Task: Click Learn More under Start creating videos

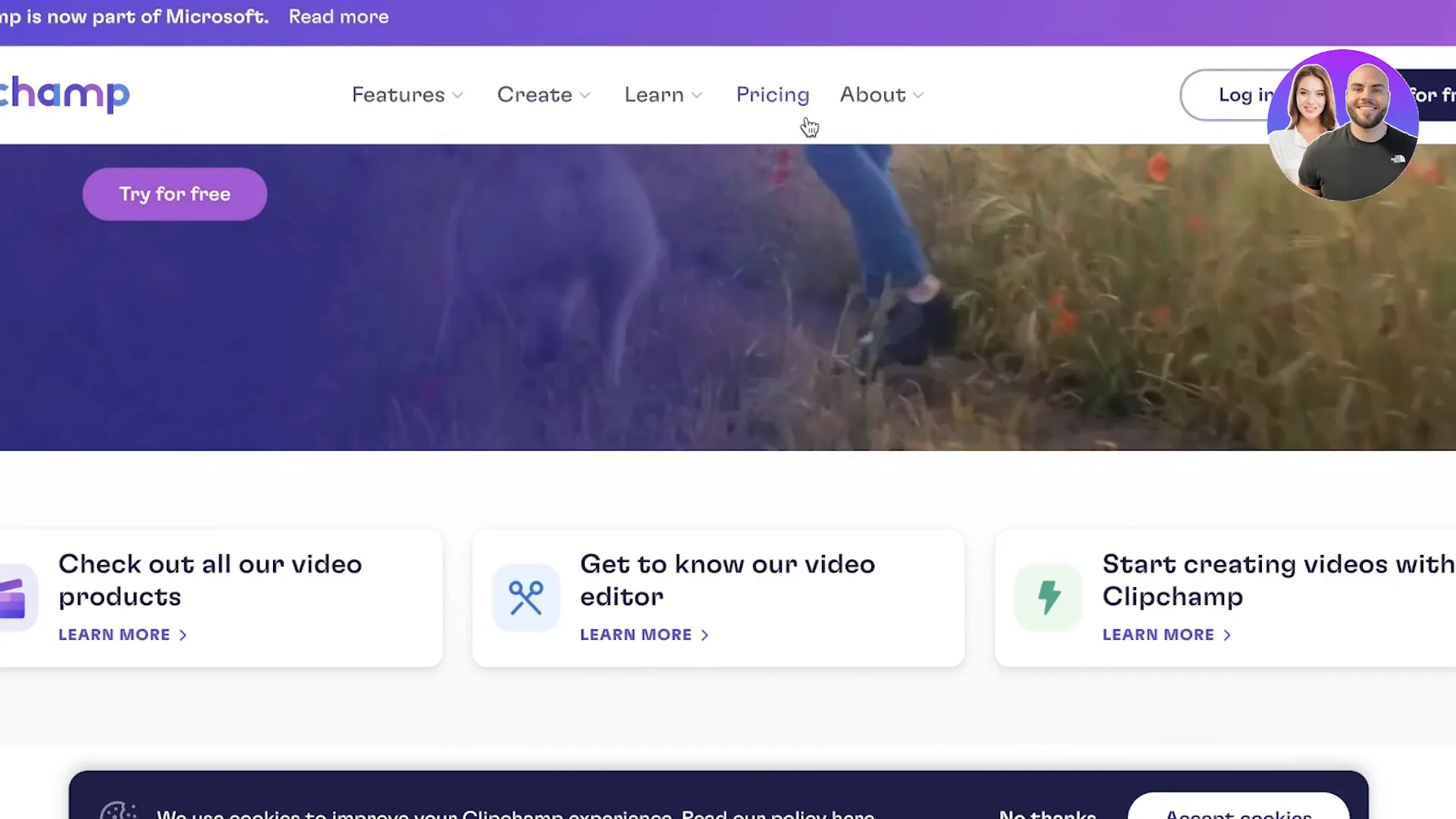Action: coord(1166,635)
